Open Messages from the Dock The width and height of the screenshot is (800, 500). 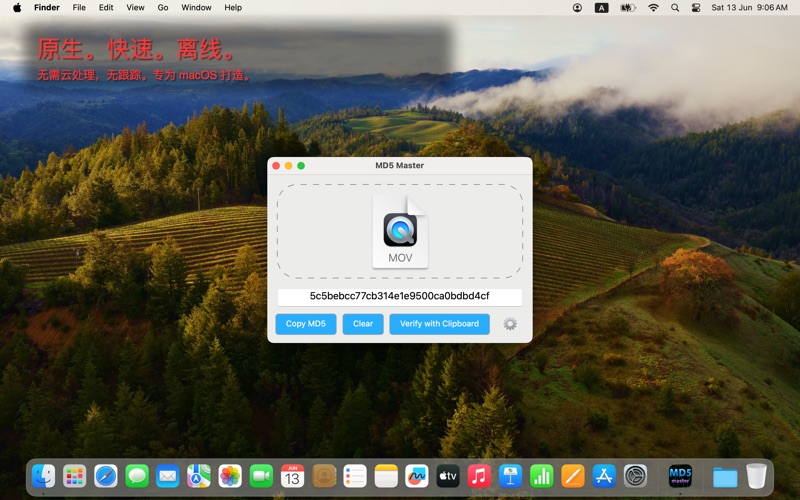137,476
